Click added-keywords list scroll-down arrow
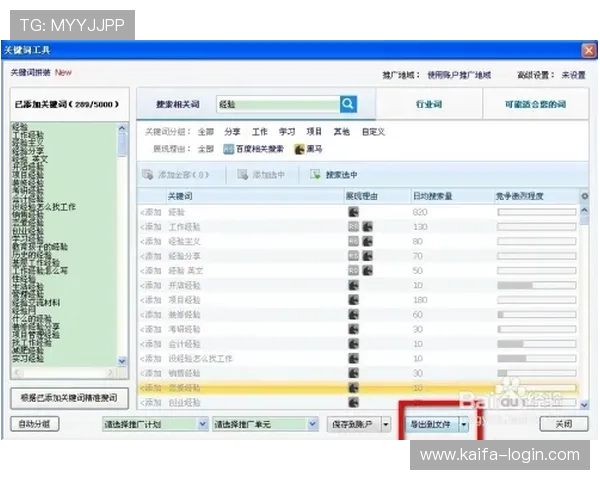 (122, 361)
